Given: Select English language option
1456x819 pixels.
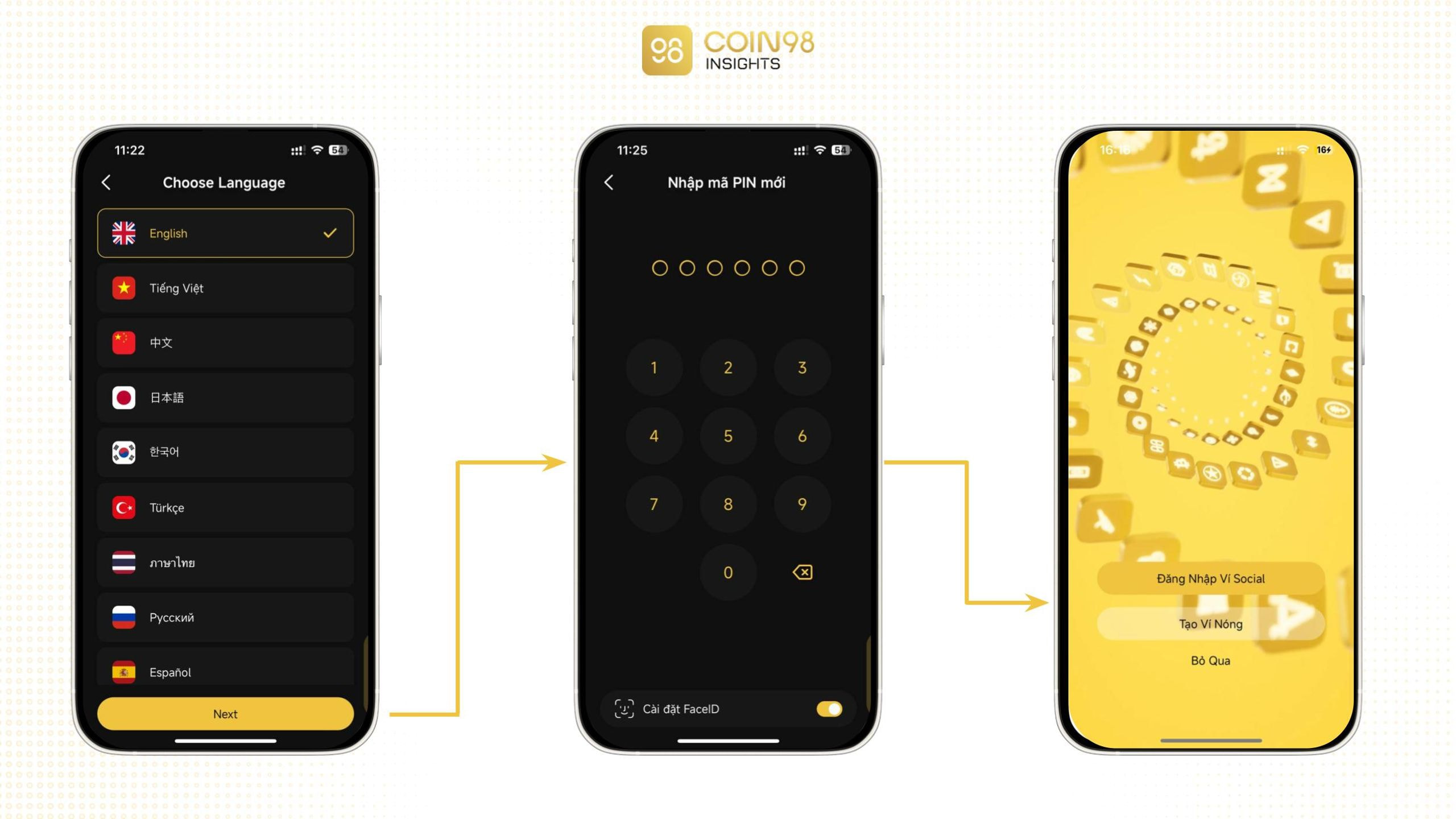Looking at the screenshot, I should 225,233.
